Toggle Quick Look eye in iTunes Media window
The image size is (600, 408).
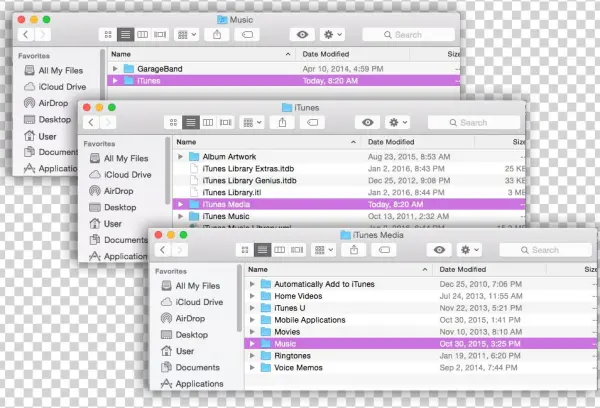439,250
